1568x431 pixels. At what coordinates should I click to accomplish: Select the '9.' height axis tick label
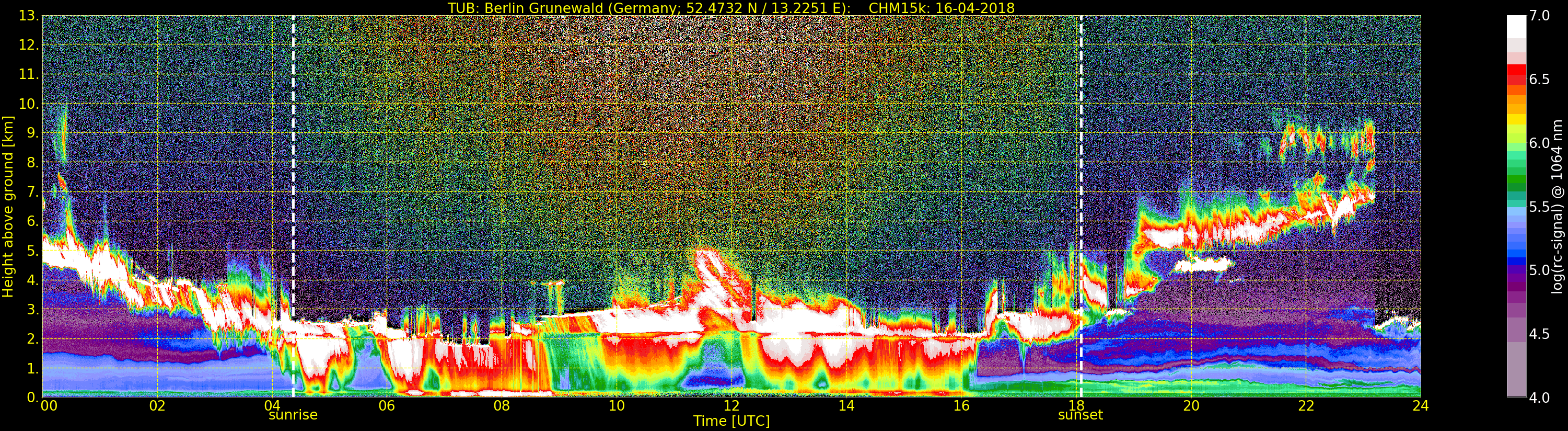32,133
